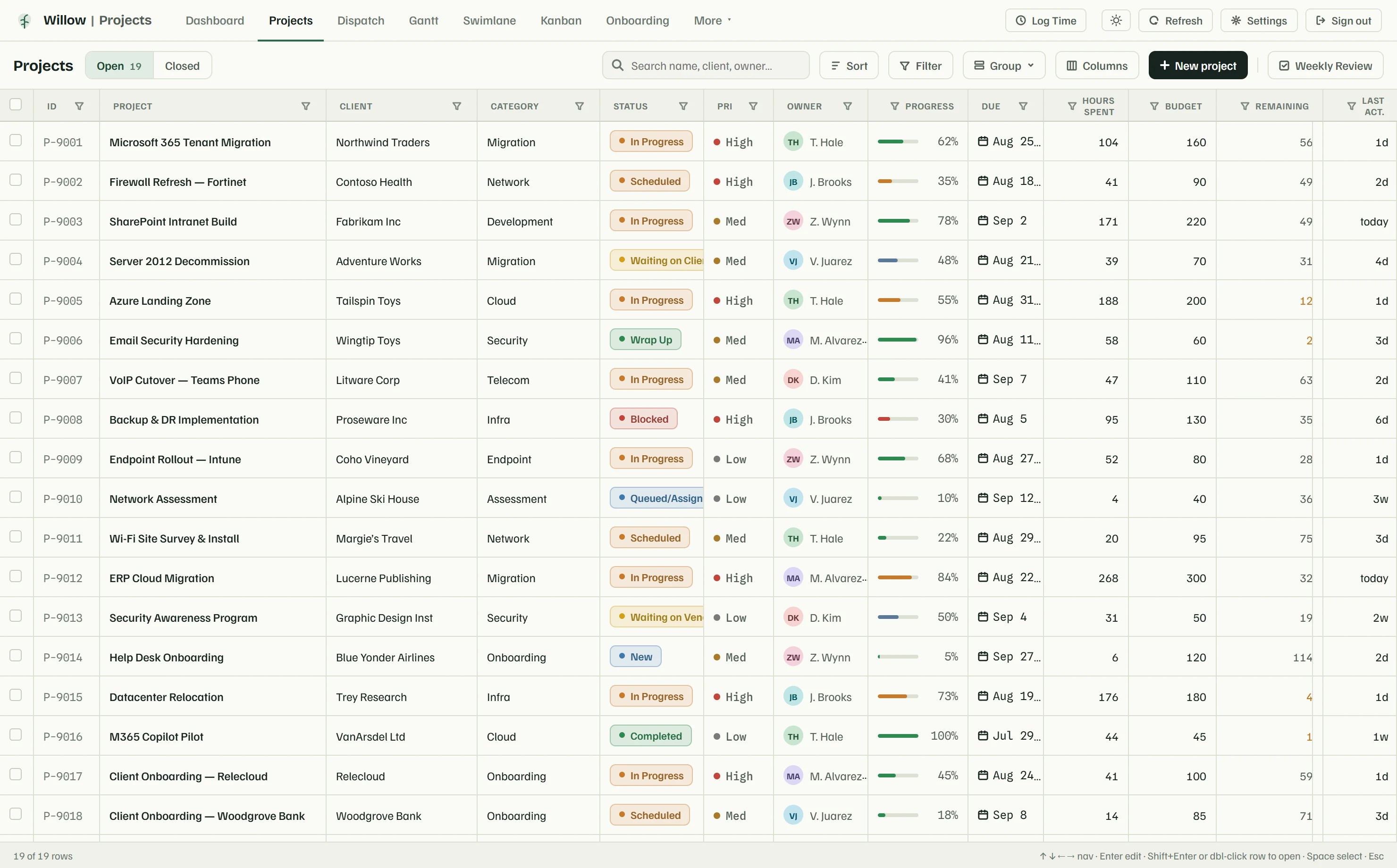This screenshot has height=868, width=1397.
Task: Toggle the light/dark theme sun icon
Action: click(1116, 21)
